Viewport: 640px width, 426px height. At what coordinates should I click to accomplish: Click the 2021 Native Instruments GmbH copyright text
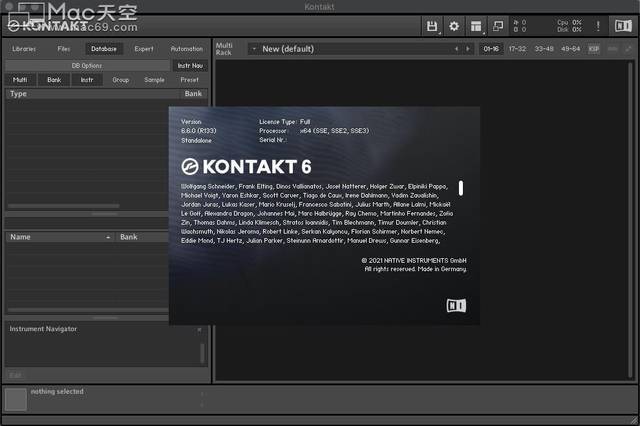click(x=414, y=260)
